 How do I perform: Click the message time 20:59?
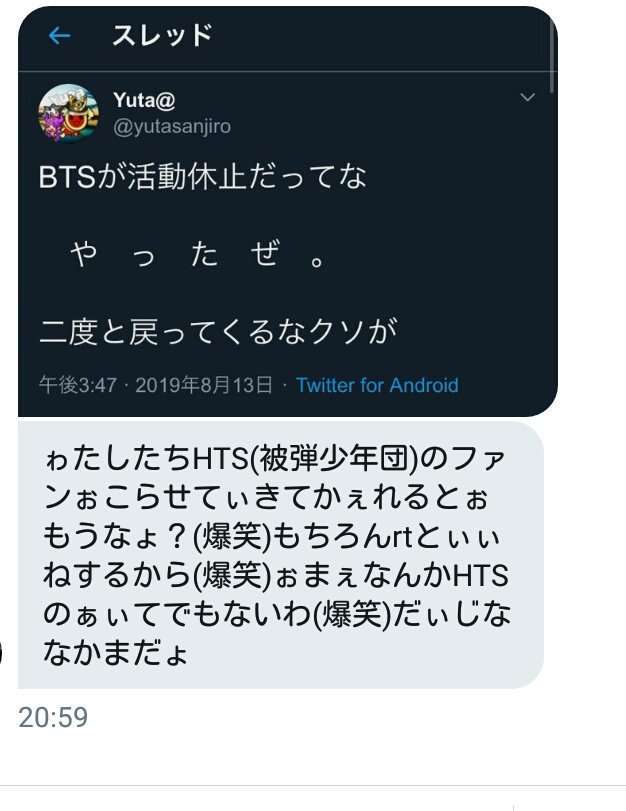pyautogui.click(x=53, y=718)
